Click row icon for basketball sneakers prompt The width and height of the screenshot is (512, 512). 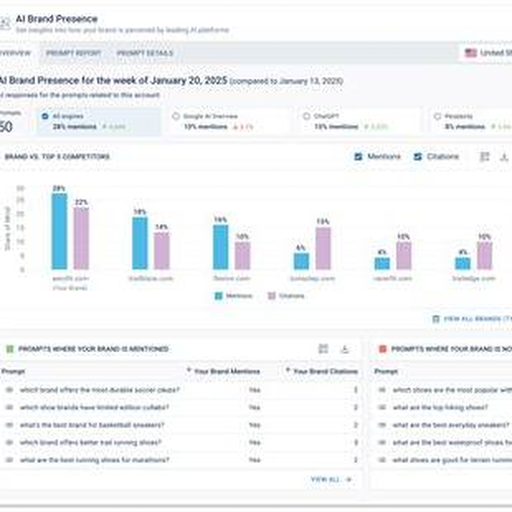pyautogui.click(x=10, y=425)
